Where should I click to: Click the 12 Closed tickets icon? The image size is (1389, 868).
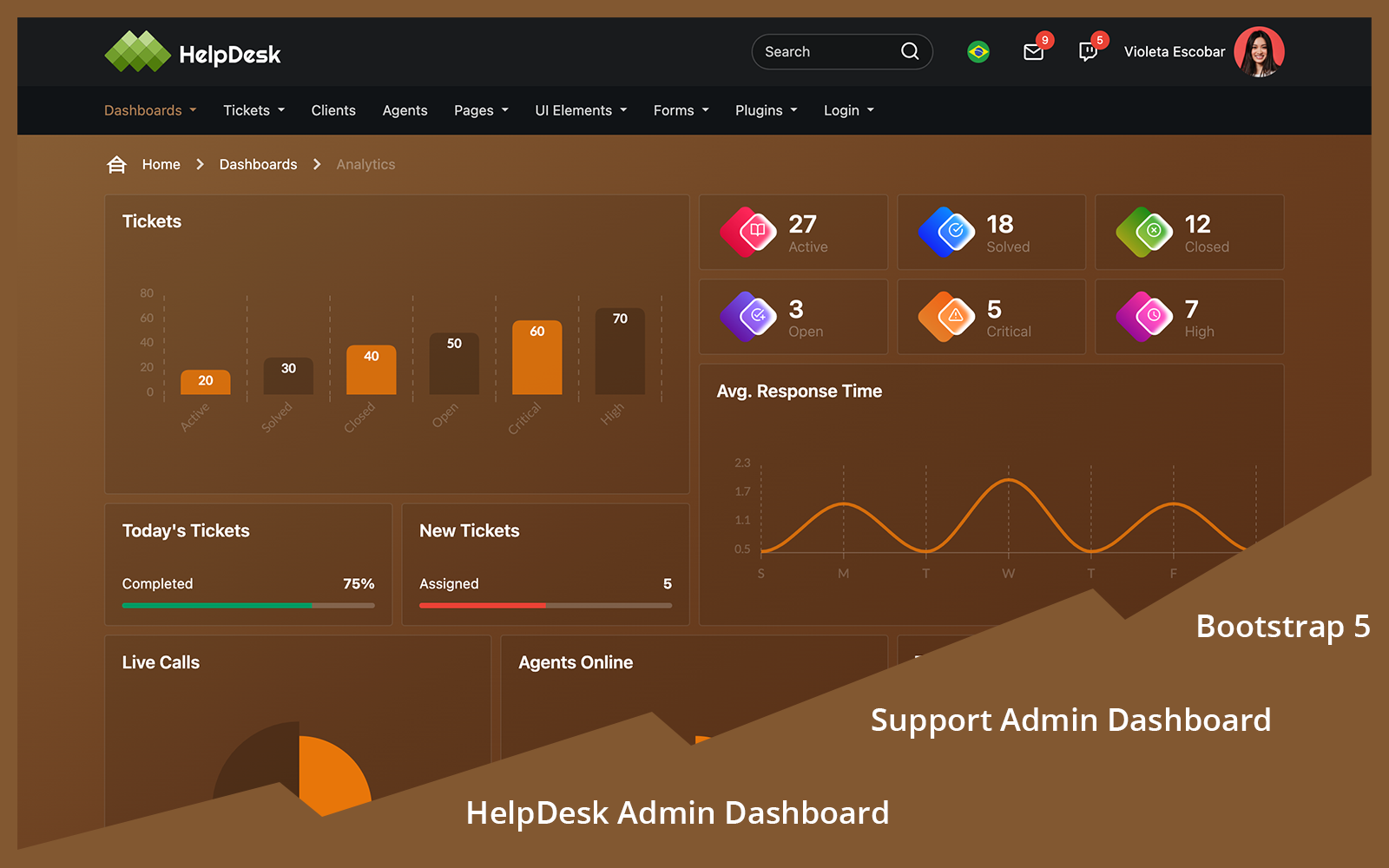point(1144,232)
